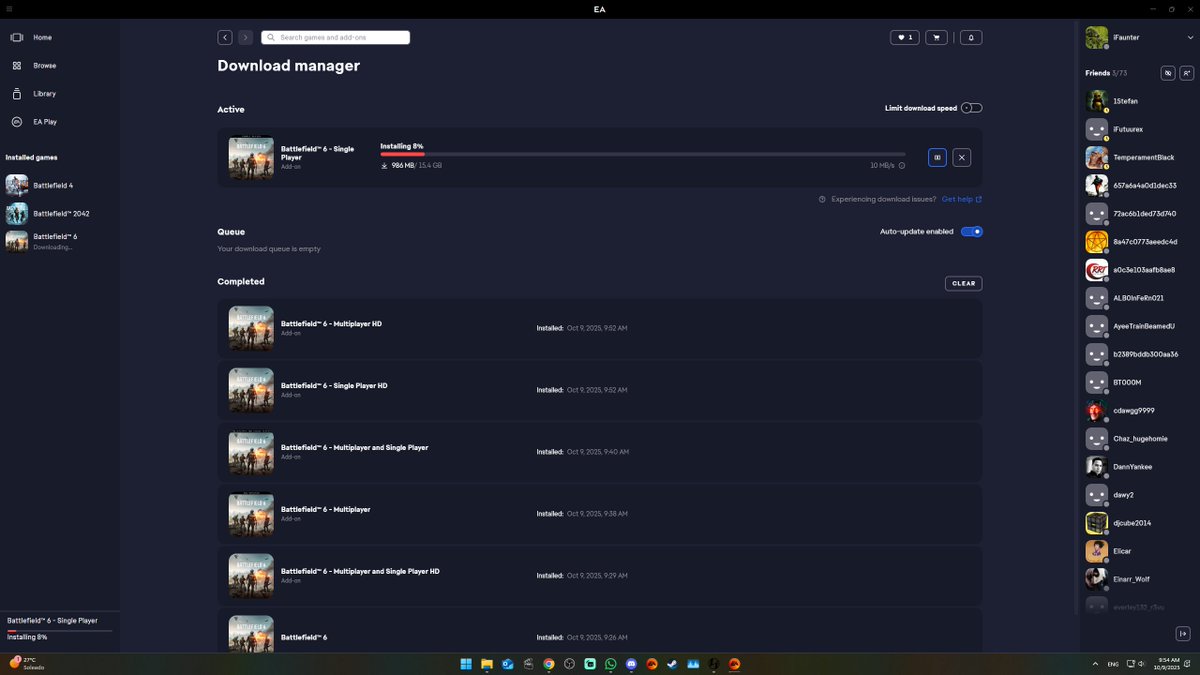This screenshot has height=675, width=1200.
Task: Open Steam from the taskbar
Action: tap(673, 664)
